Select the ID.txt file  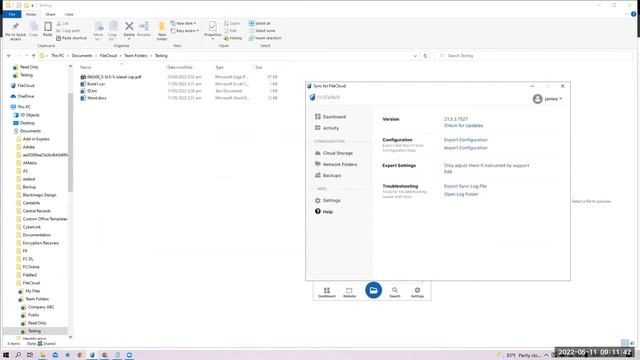(x=89, y=91)
